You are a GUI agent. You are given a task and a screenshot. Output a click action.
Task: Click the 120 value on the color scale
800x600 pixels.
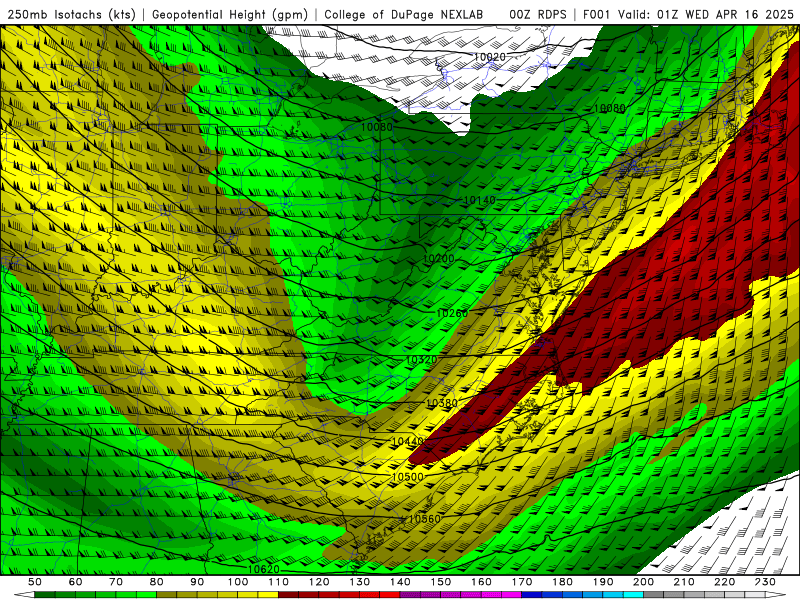tap(319, 582)
